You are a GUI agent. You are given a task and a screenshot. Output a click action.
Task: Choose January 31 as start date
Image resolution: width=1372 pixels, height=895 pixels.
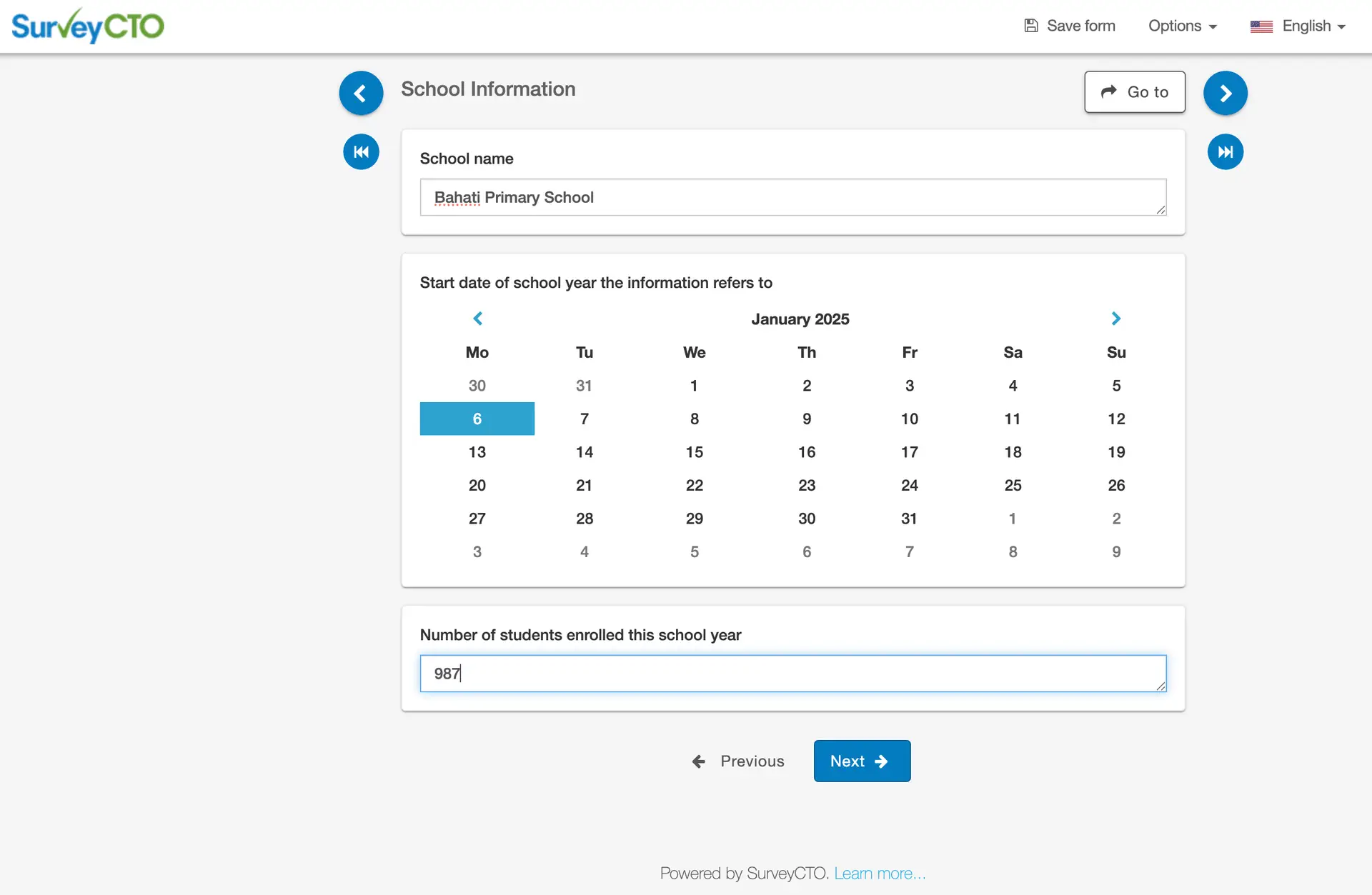pyautogui.click(x=909, y=519)
